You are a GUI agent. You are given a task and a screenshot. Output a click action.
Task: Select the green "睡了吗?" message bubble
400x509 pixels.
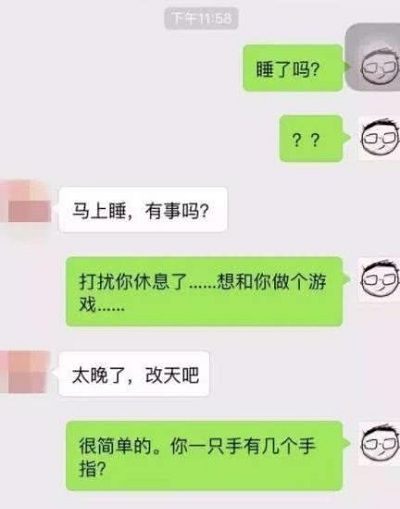293,68
